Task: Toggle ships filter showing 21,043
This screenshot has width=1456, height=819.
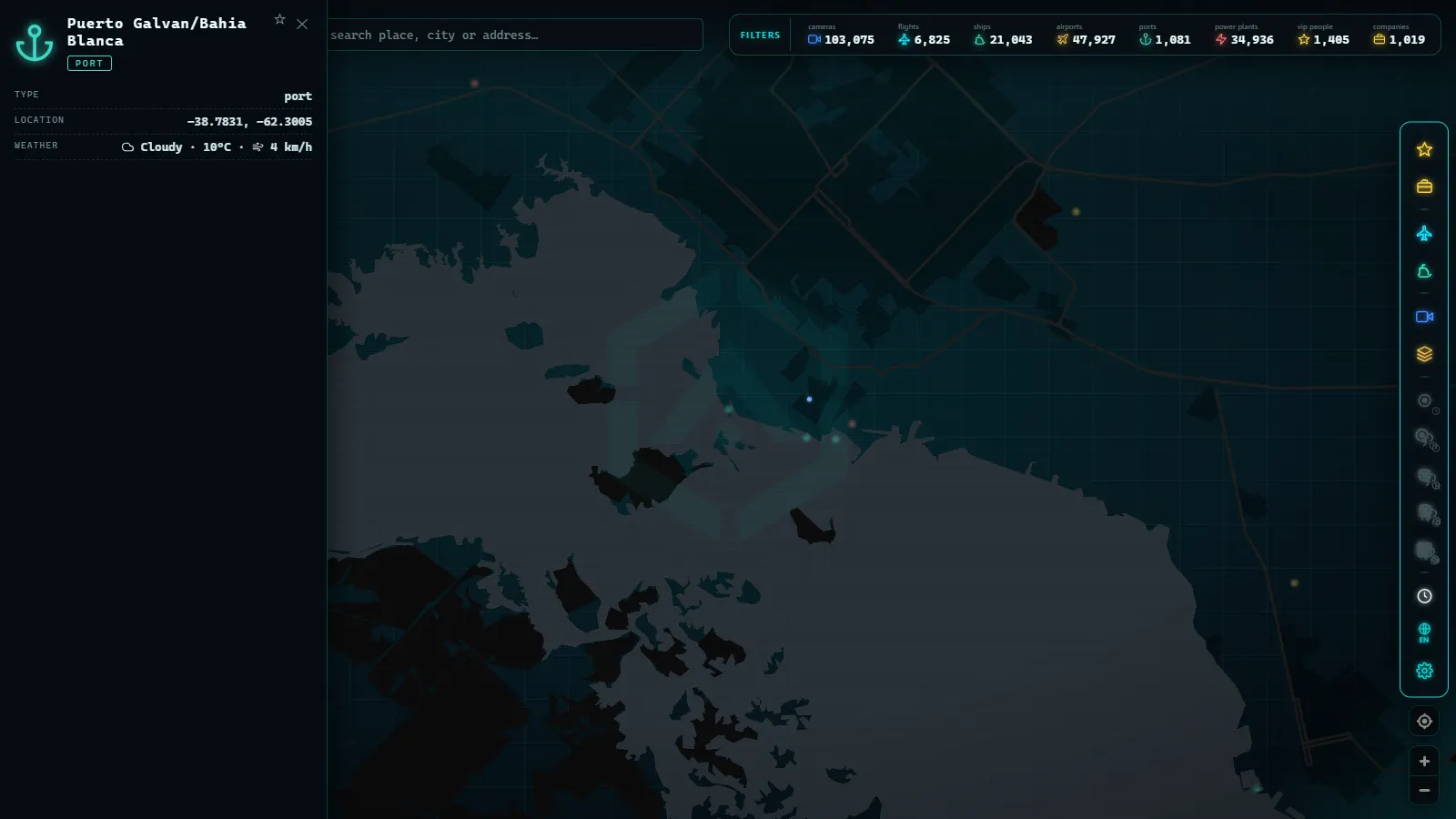Action: [x=1003, y=35]
